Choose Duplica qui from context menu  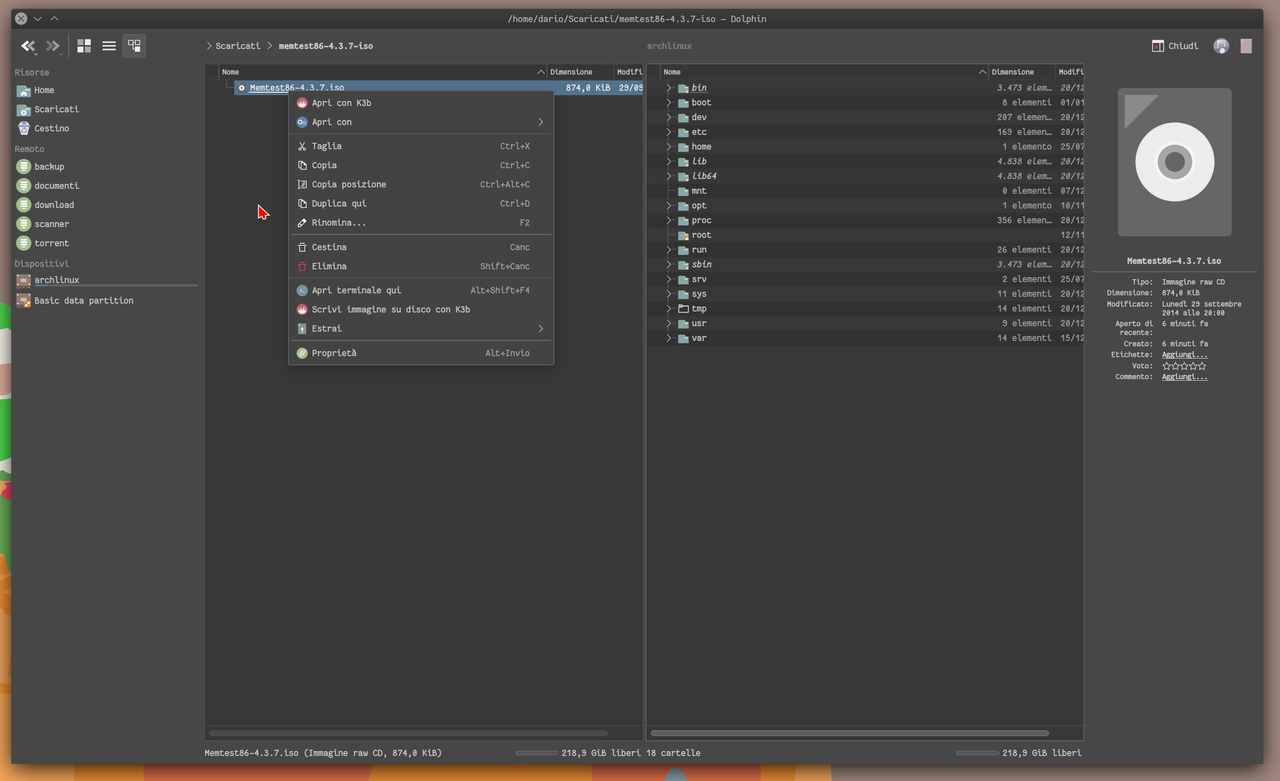click(x=421, y=203)
